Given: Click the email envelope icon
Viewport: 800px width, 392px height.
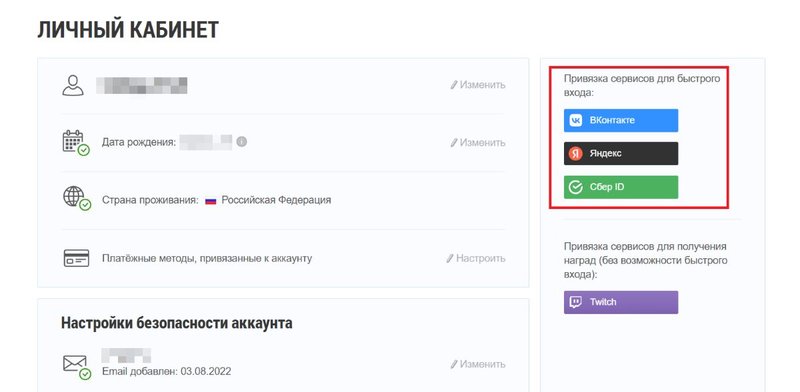Looking at the screenshot, I should tap(76, 367).
